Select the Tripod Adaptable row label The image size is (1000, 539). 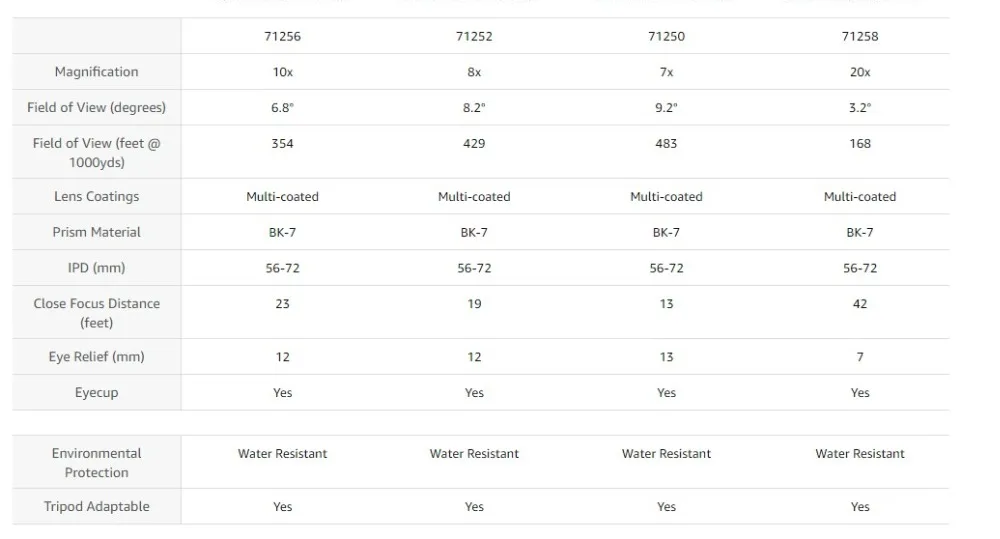tap(97, 507)
